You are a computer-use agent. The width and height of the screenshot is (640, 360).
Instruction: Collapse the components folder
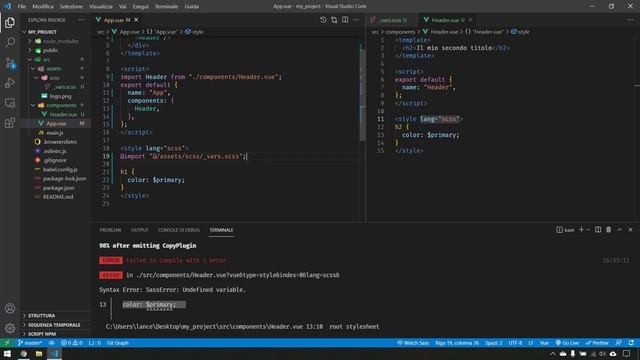(33, 105)
